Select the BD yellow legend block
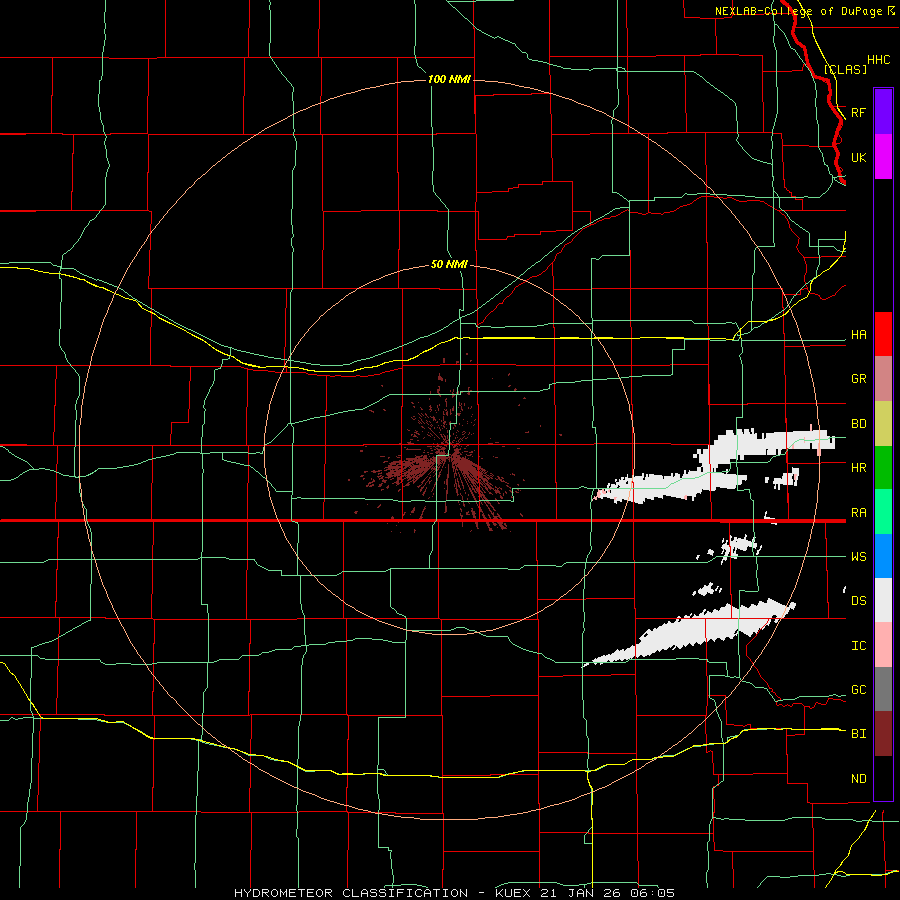Image resolution: width=900 pixels, height=900 pixels. point(883,424)
